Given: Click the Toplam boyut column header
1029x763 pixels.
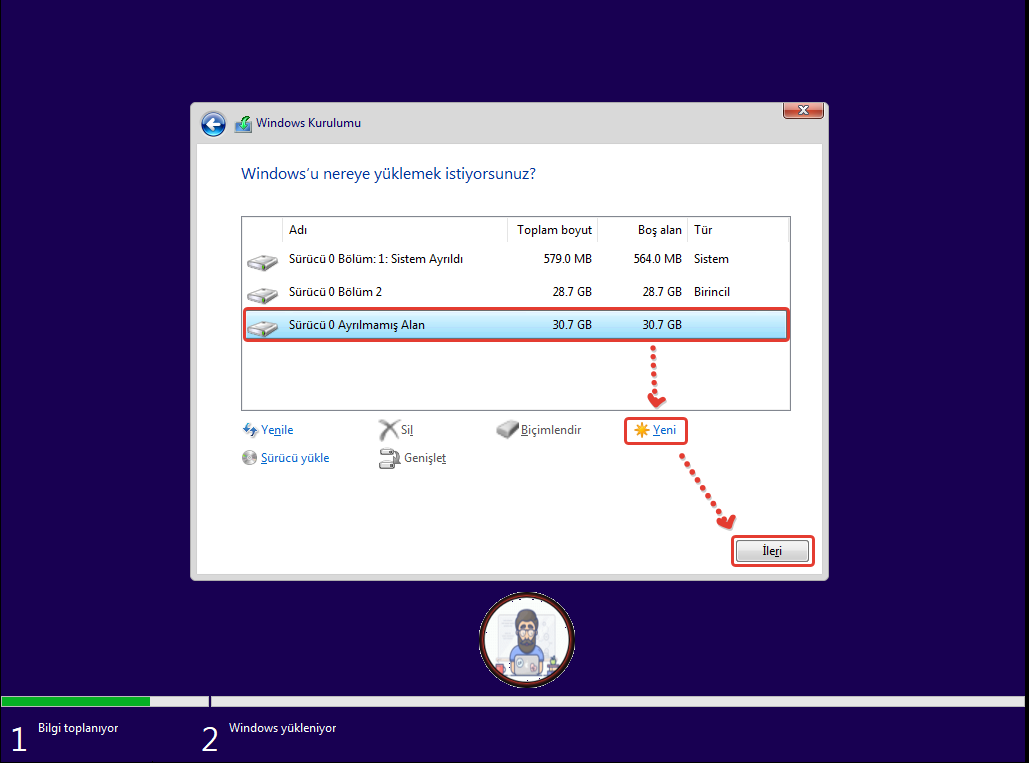Looking at the screenshot, I should point(553,230).
